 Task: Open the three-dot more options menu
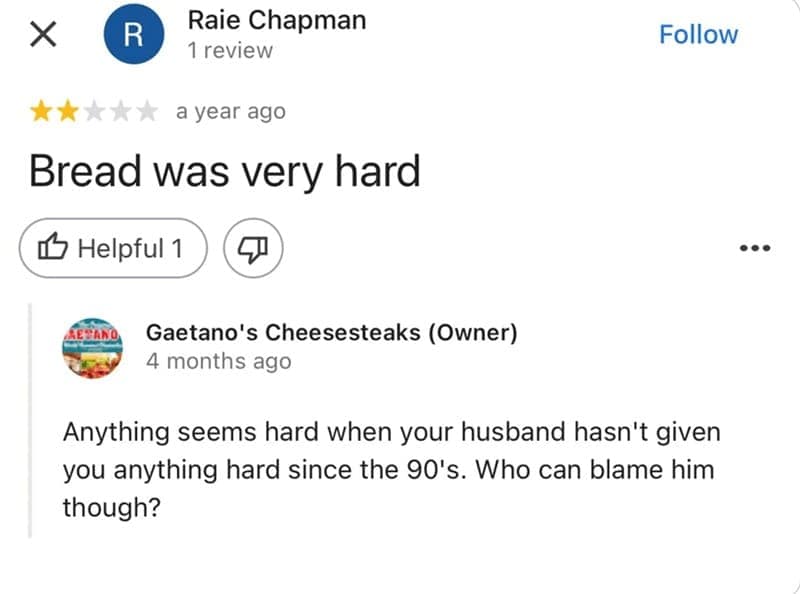[x=754, y=248]
